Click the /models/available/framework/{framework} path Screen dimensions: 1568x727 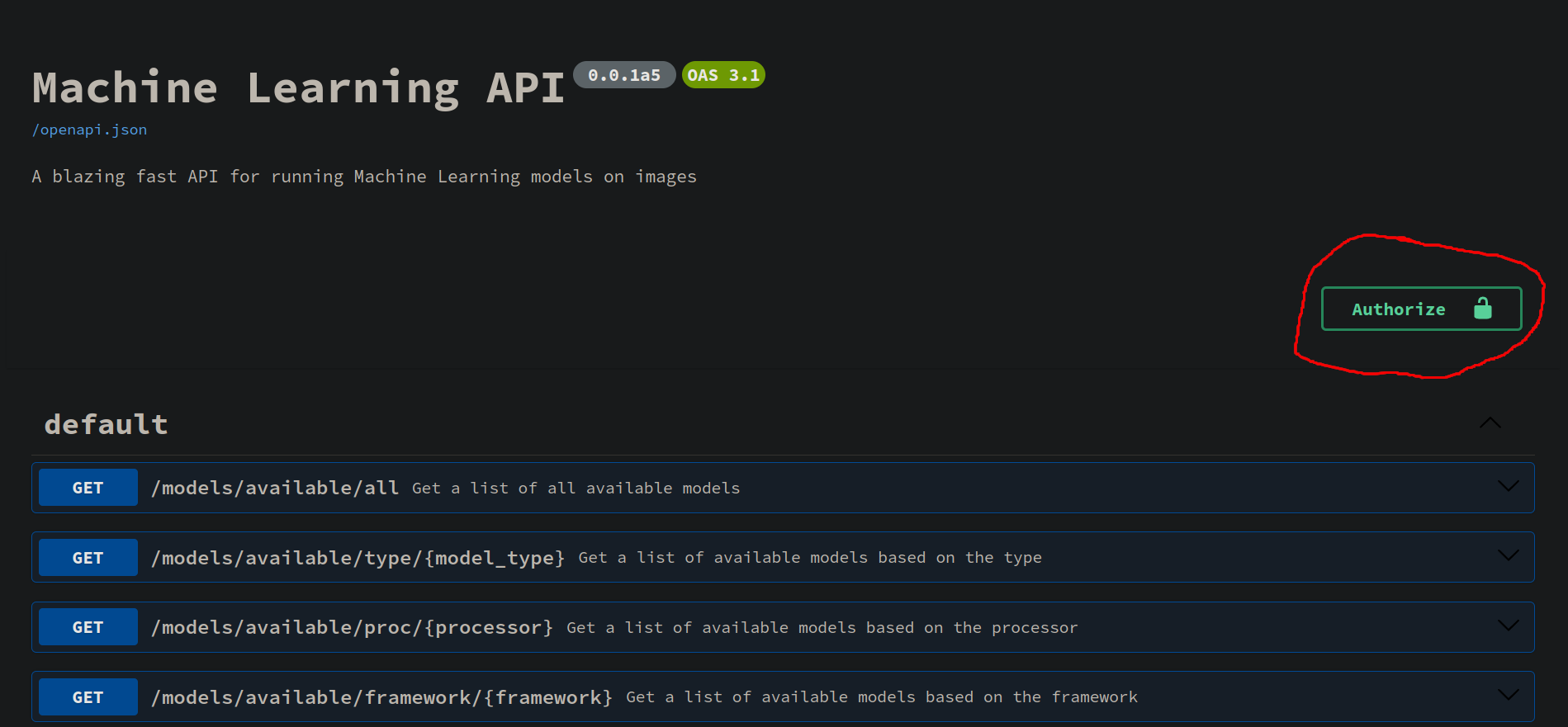(381, 697)
